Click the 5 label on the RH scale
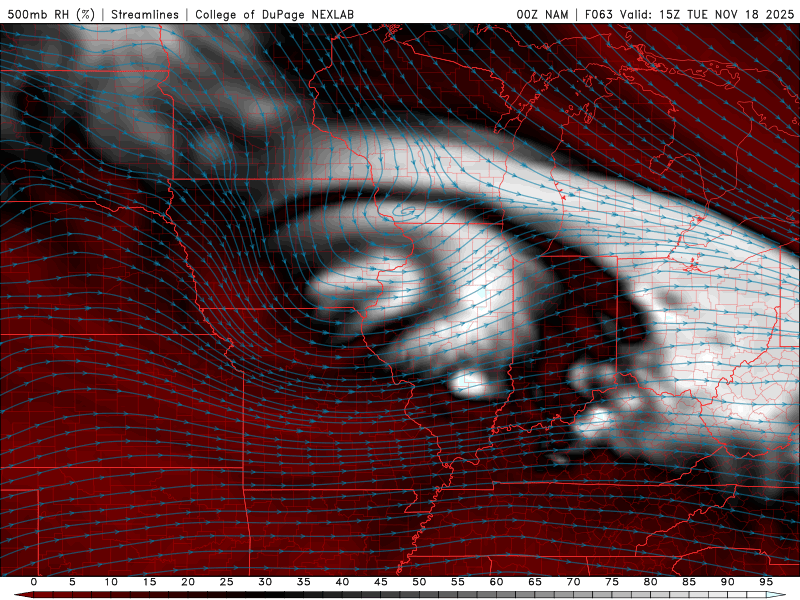Image resolution: width=800 pixels, height=600 pixels. click(72, 582)
